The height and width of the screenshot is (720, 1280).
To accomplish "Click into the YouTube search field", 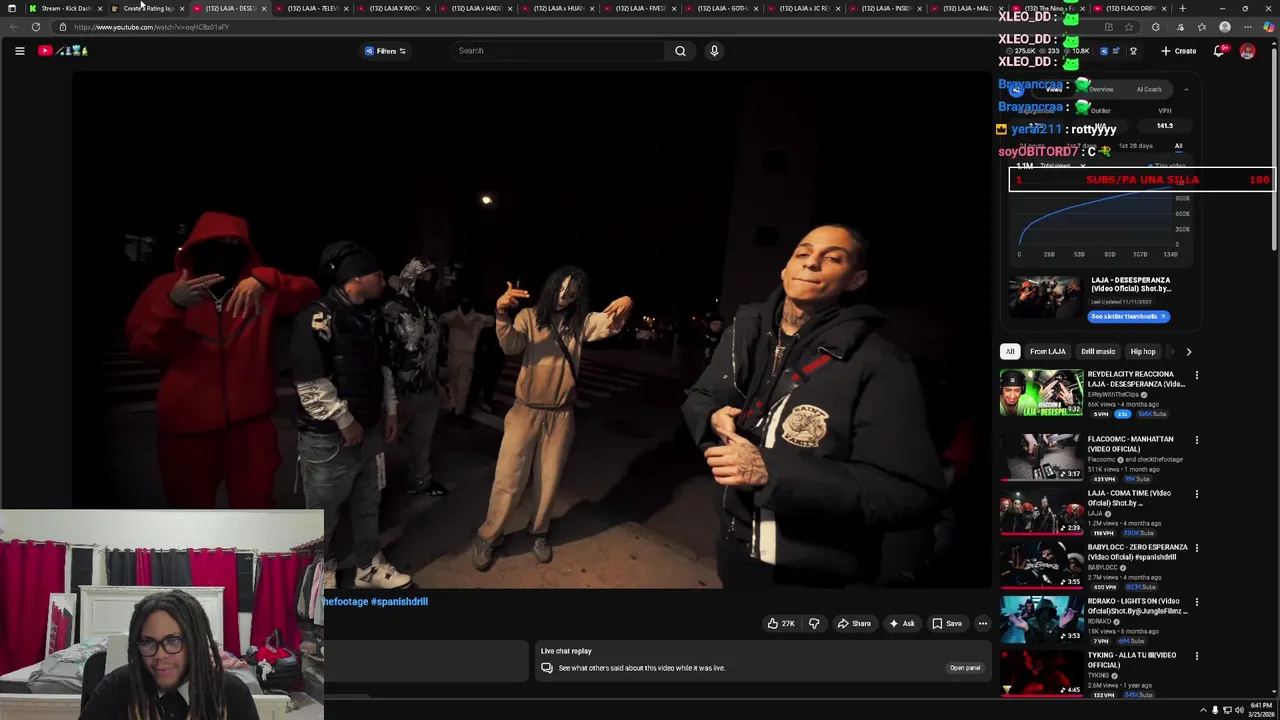I will [558, 51].
